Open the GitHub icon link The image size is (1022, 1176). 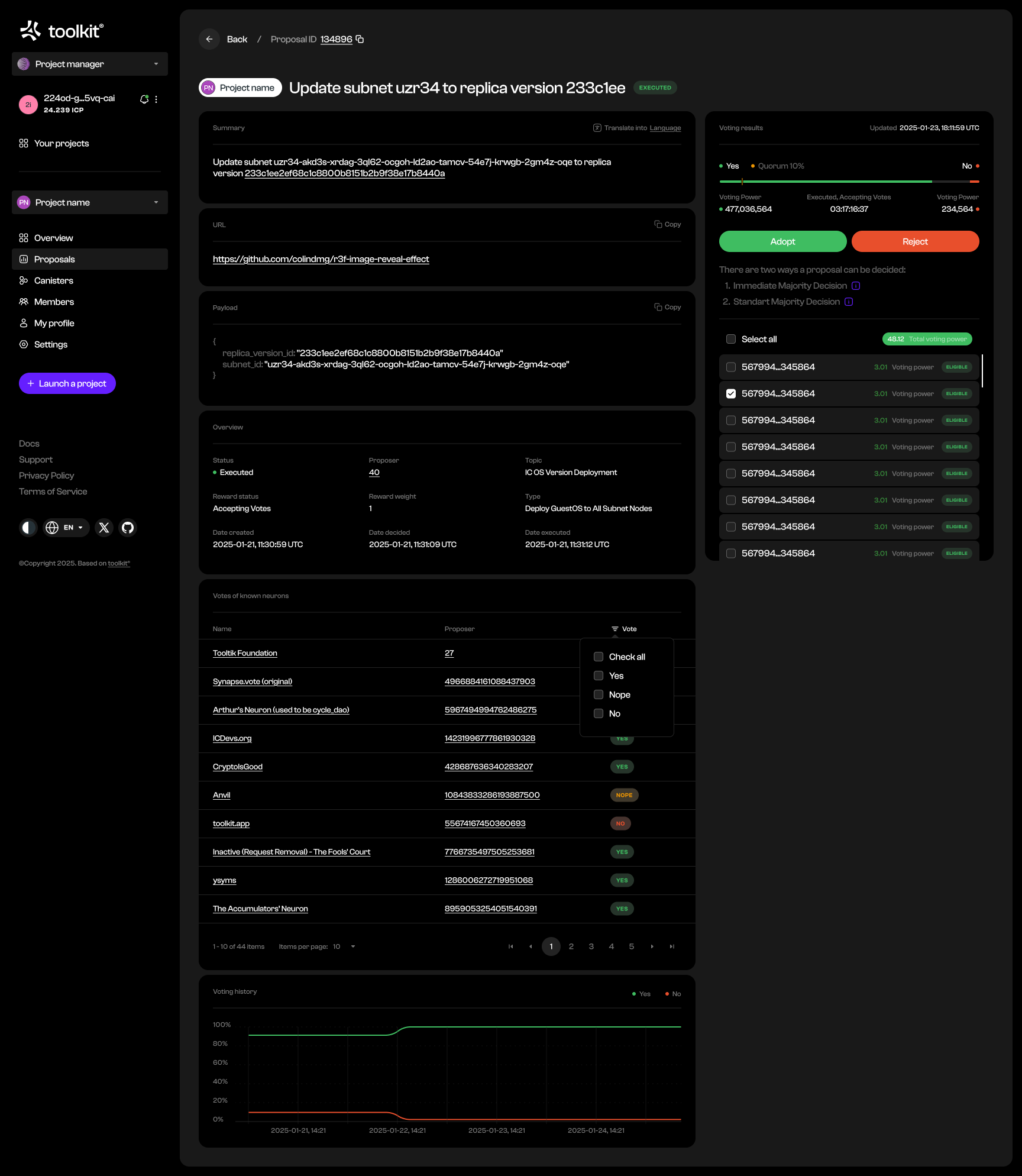[128, 527]
